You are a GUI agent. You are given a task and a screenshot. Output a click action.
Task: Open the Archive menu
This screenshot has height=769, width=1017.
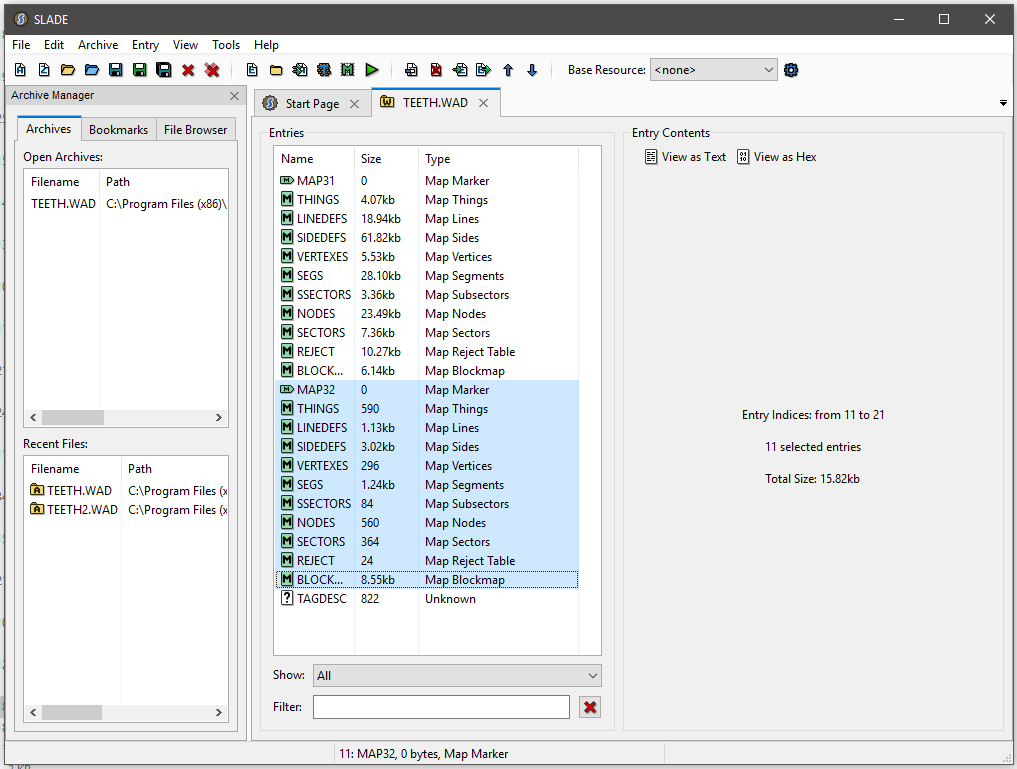click(x=98, y=45)
